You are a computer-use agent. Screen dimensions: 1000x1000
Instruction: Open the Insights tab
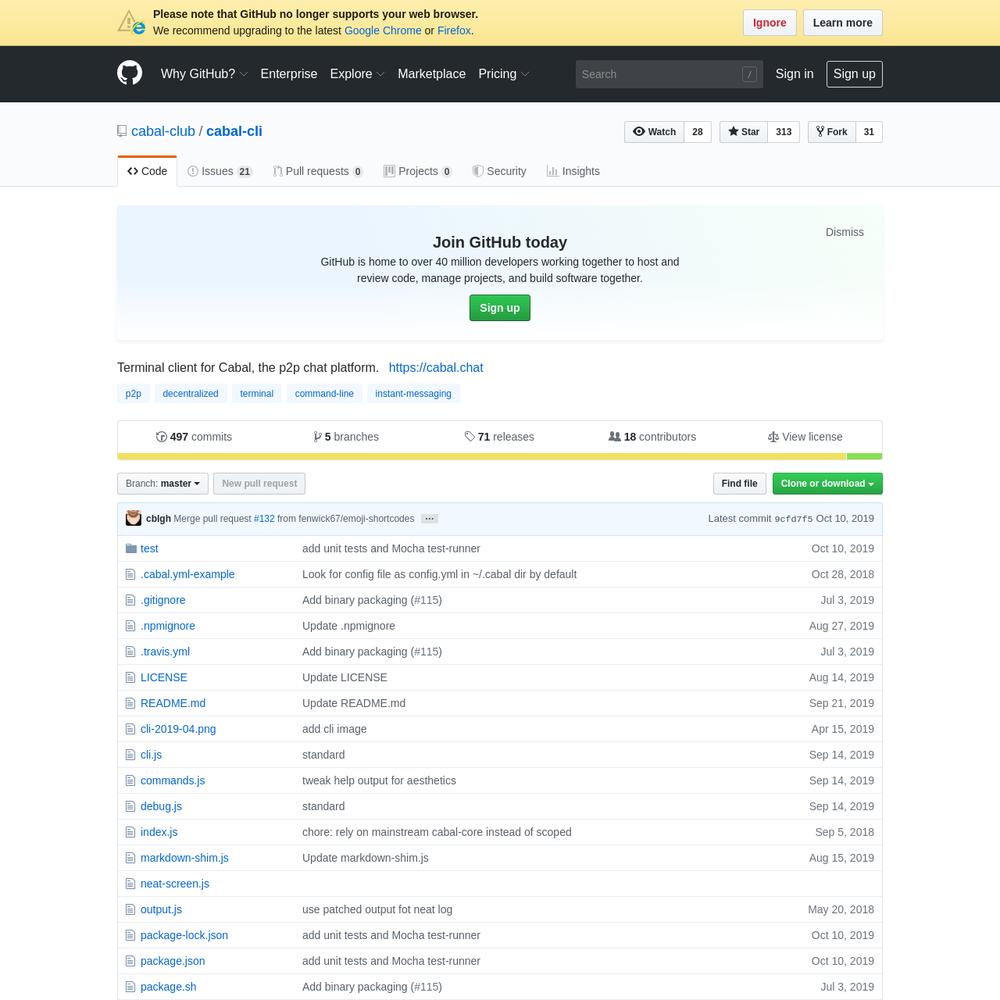(573, 171)
